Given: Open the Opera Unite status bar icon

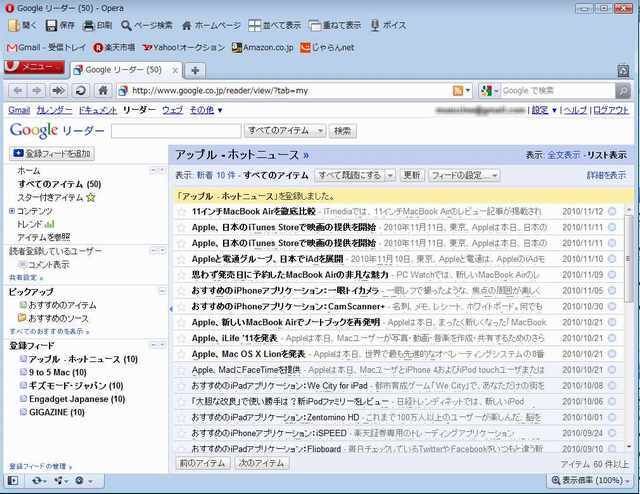Looking at the screenshot, I should click(61, 481).
